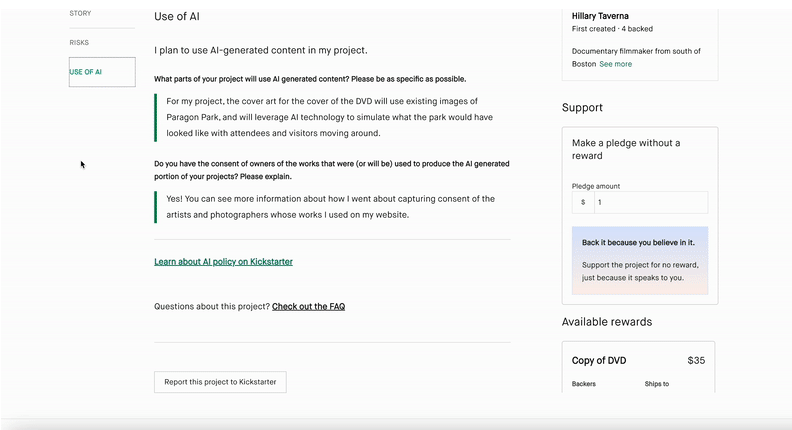The width and height of the screenshot is (792, 430).
Task: Open Learn about AI policy on Kickstarter
Action: coord(223,262)
